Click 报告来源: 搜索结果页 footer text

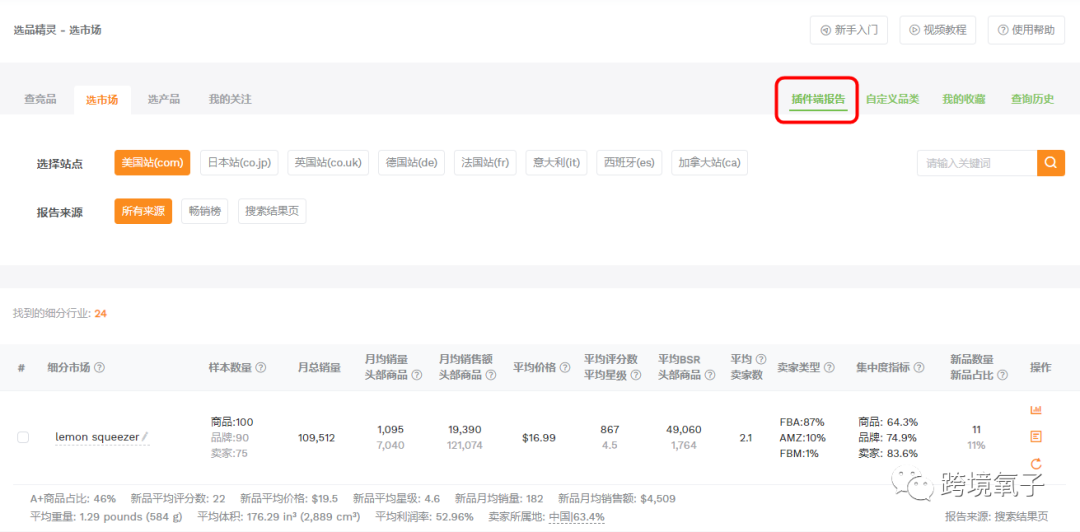tap(997, 517)
